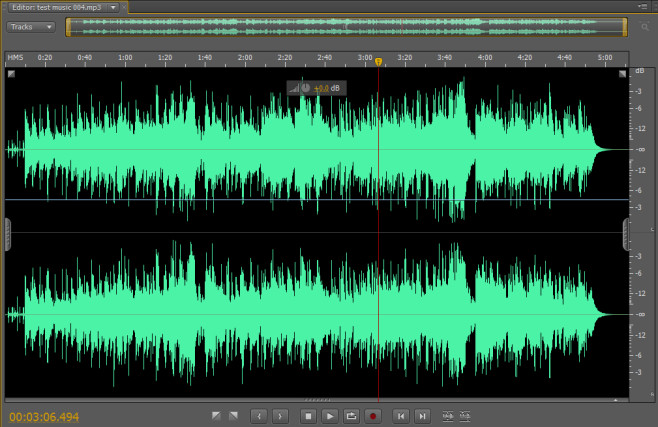Viewport: 658px width, 427px height.
Task: Open the Tracks dropdown
Action: tap(31, 27)
